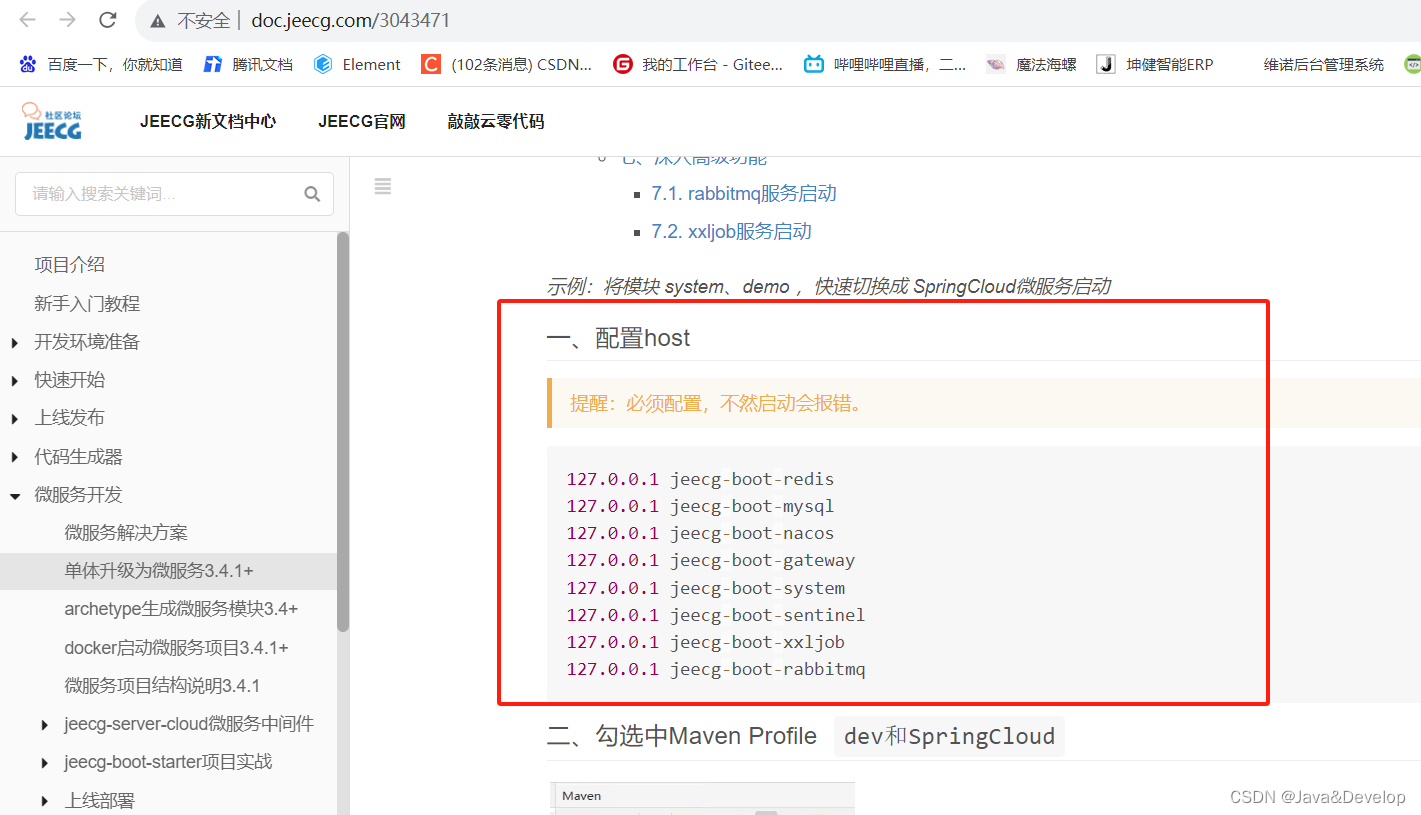
Task: Open 微服务项目结构说明3.4.1 page
Action: (x=162, y=686)
